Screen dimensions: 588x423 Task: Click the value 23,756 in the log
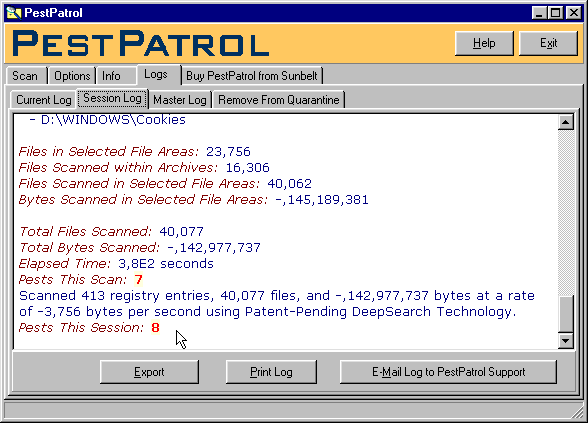pyautogui.click(x=228, y=152)
